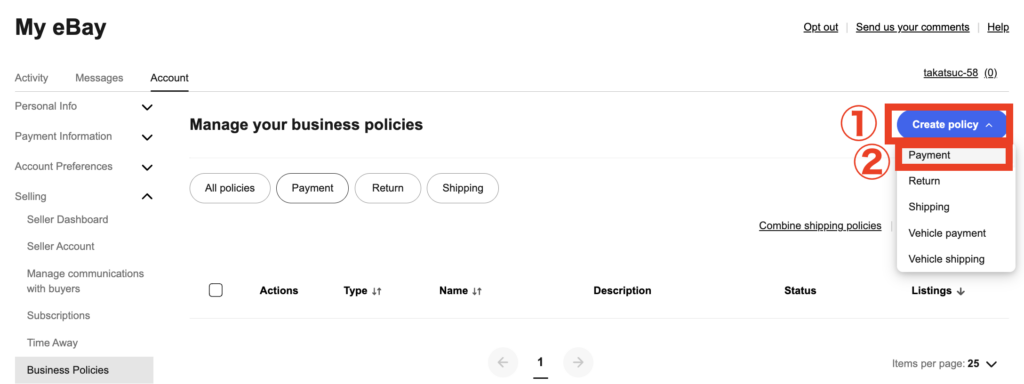Click the My eBay page title

point(61,27)
